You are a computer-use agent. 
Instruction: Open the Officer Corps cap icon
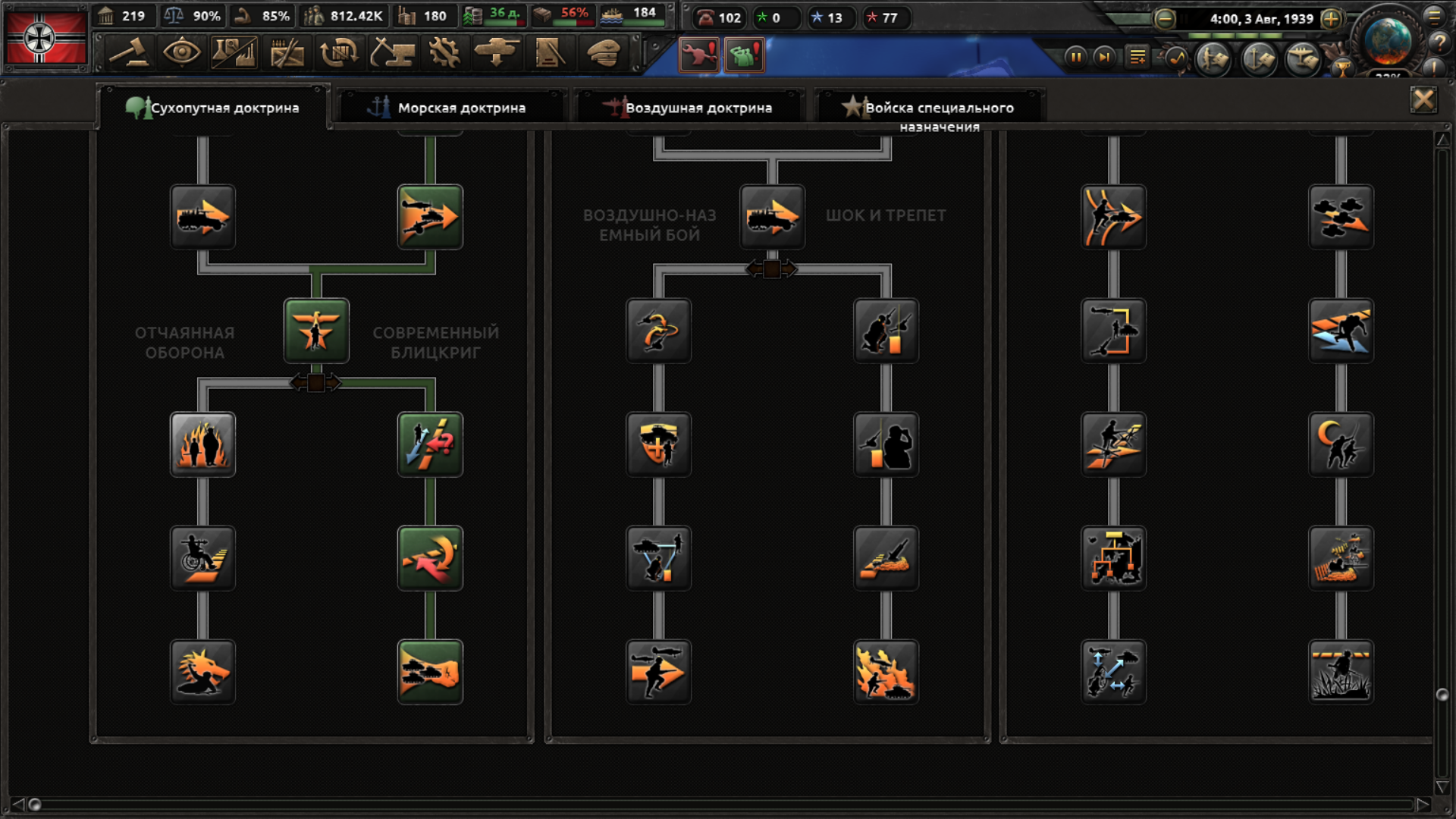tap(604, 53)
